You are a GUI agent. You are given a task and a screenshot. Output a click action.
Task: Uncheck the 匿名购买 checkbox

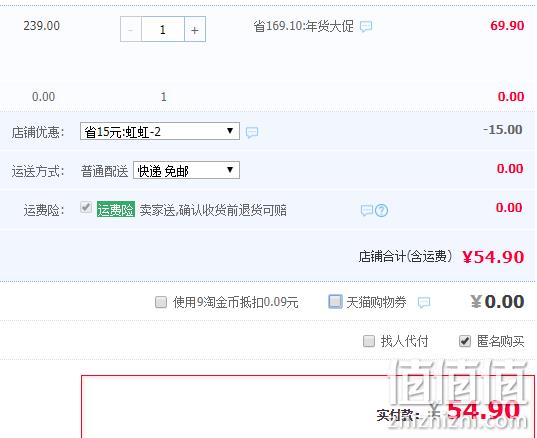465,341
